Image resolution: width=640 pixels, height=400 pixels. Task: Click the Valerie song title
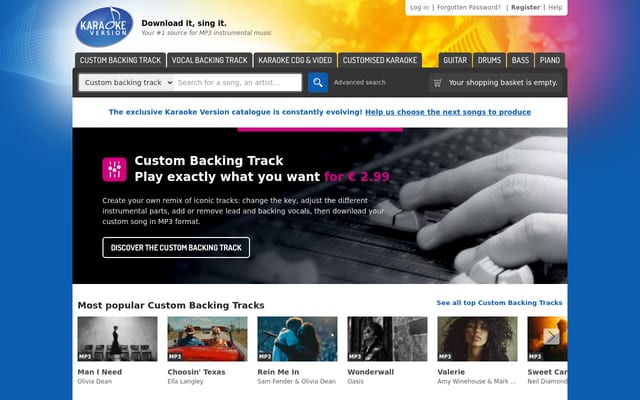(x=451, y=372)
